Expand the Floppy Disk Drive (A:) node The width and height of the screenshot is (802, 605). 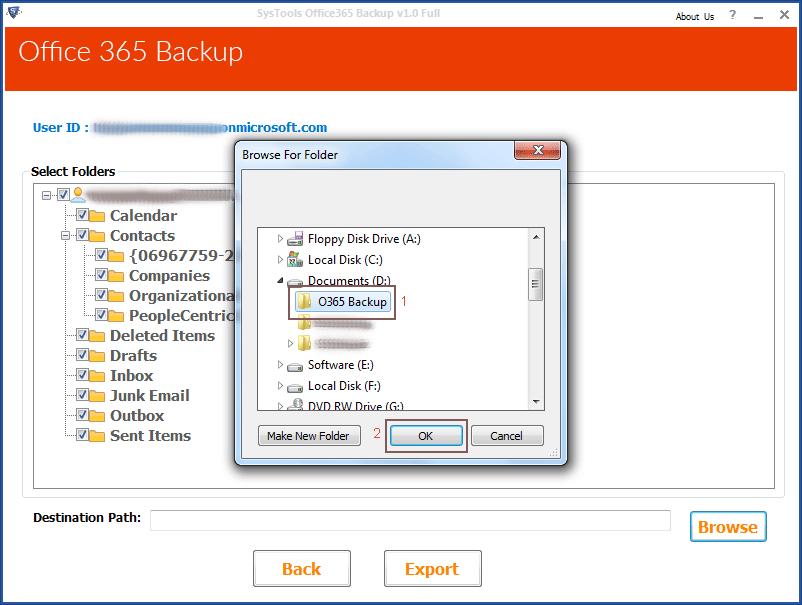click(x=280, y=240)
